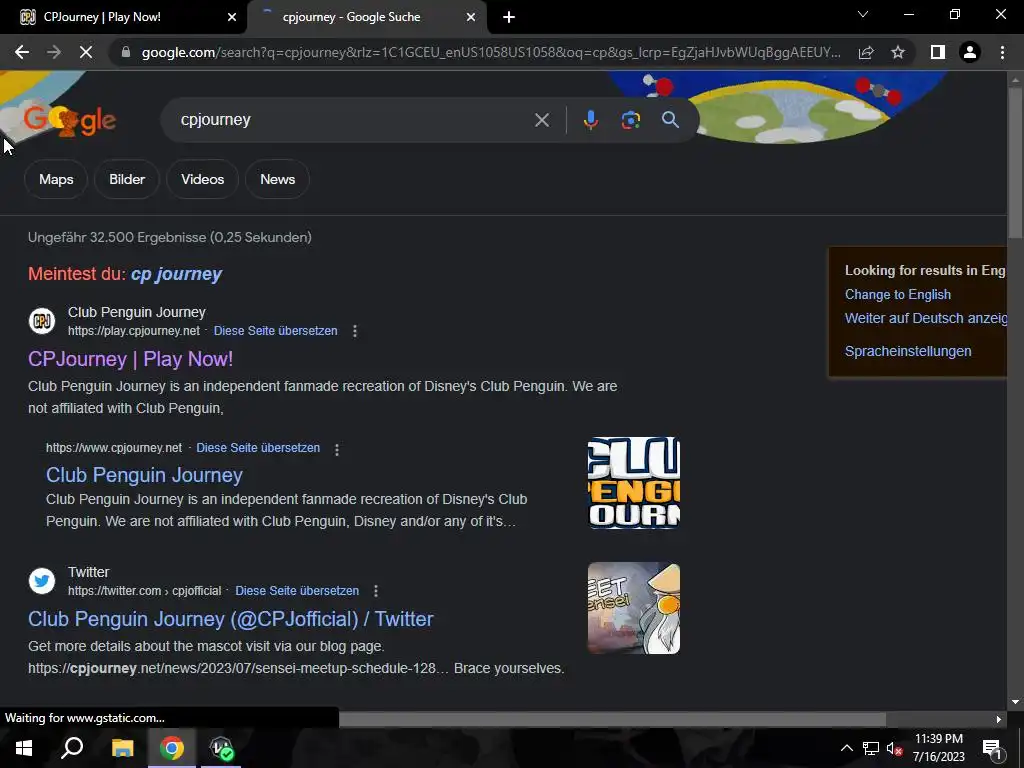Viewport: 1024px width, 768px height.
Task: Bookmark this page with the star icon
Action: pos(898,52)
